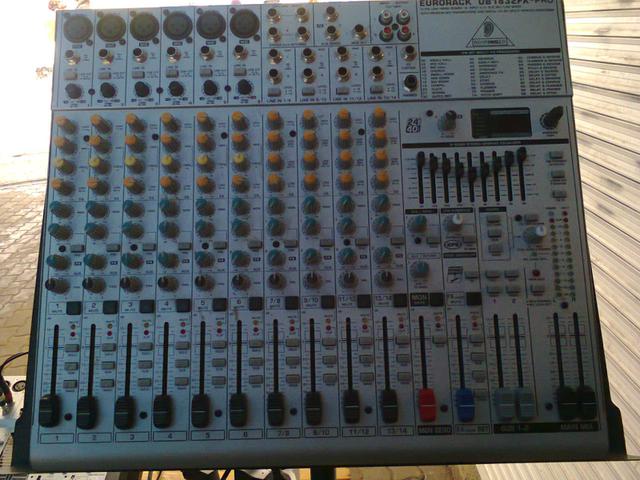
Task: Click channel 13/14 top orange knob
Action: (x=378, y=119)
